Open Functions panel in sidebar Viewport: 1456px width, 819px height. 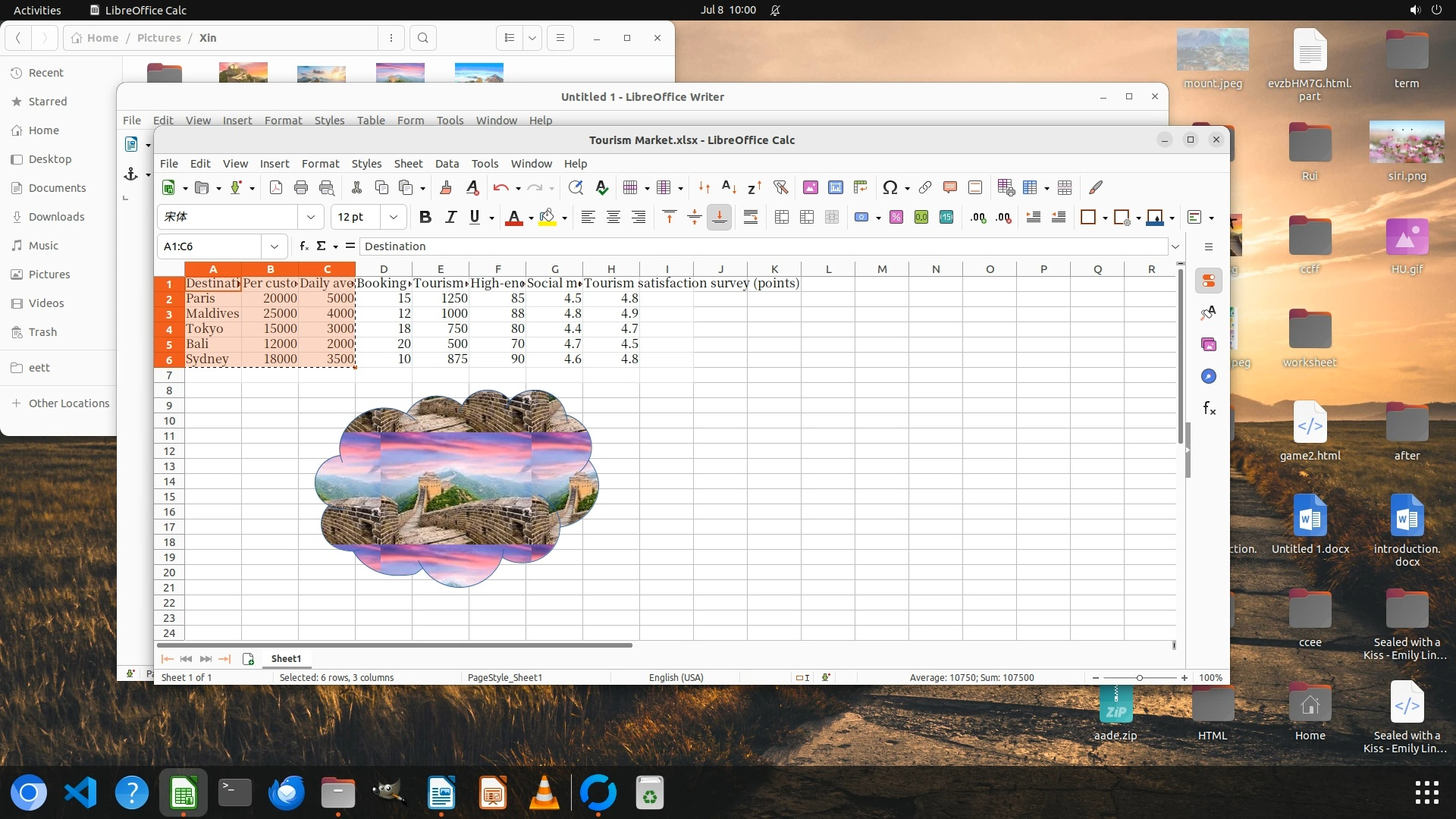click(x=1209, y=409)
